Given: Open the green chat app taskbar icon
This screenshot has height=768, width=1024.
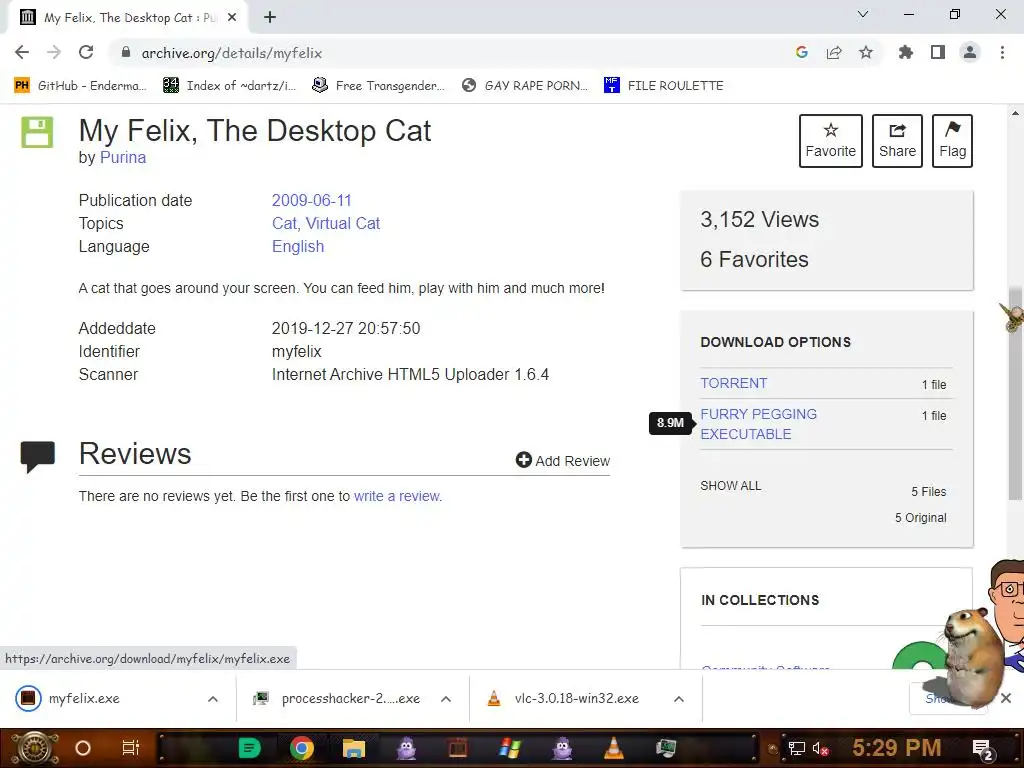Looking at the screenshot, I should pos(249,748).
